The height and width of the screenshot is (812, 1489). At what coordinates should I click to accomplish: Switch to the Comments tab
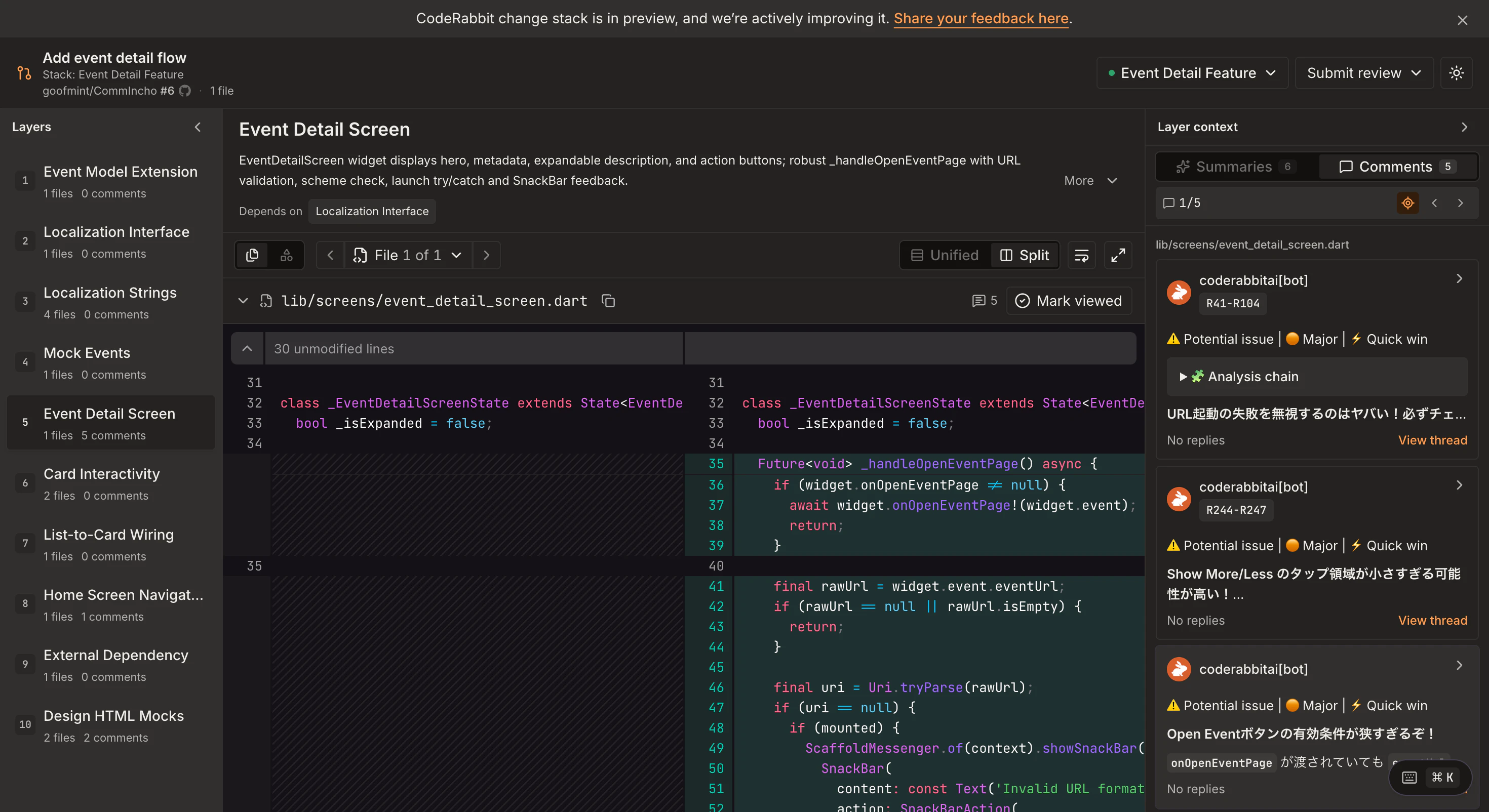pyautogui.click(x=1398, y=167)
